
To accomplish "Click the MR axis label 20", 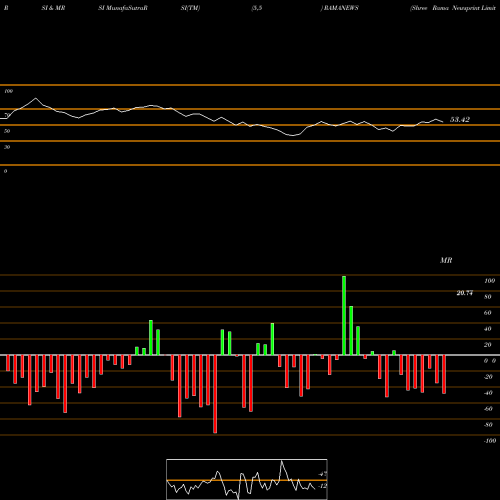I will coord(488,345).
